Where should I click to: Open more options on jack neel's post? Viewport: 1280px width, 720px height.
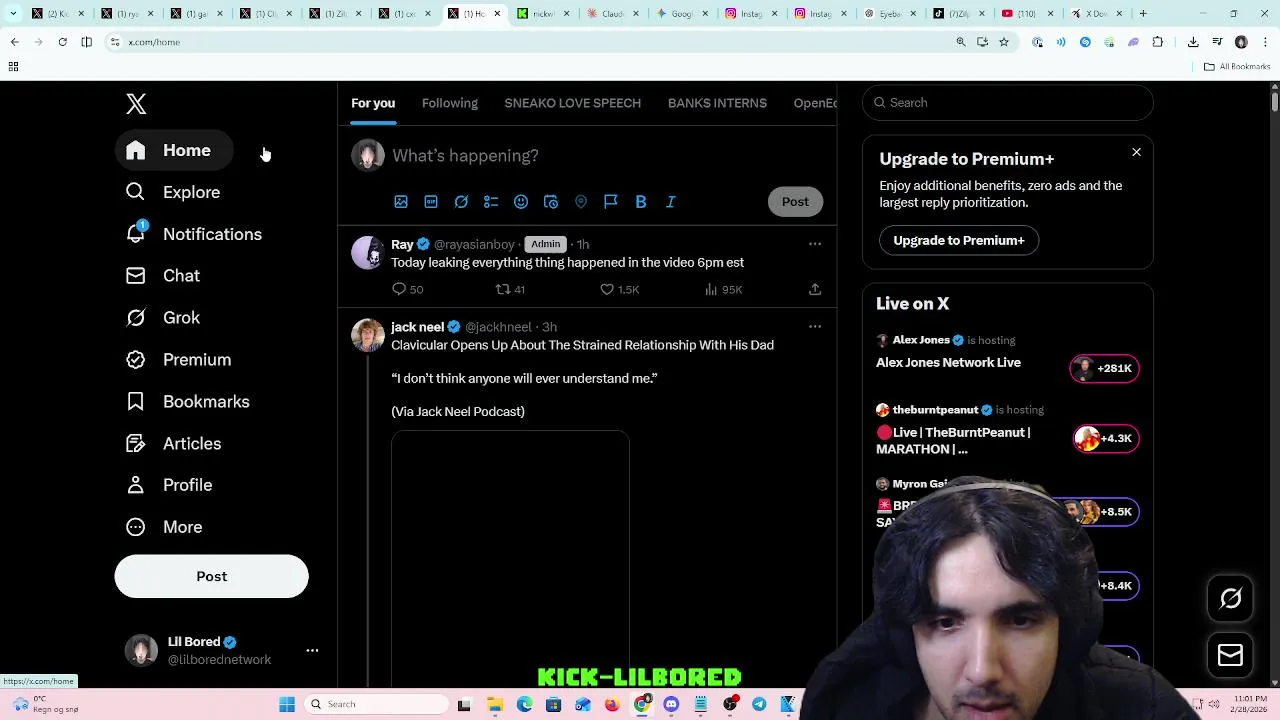click(815, 327)
